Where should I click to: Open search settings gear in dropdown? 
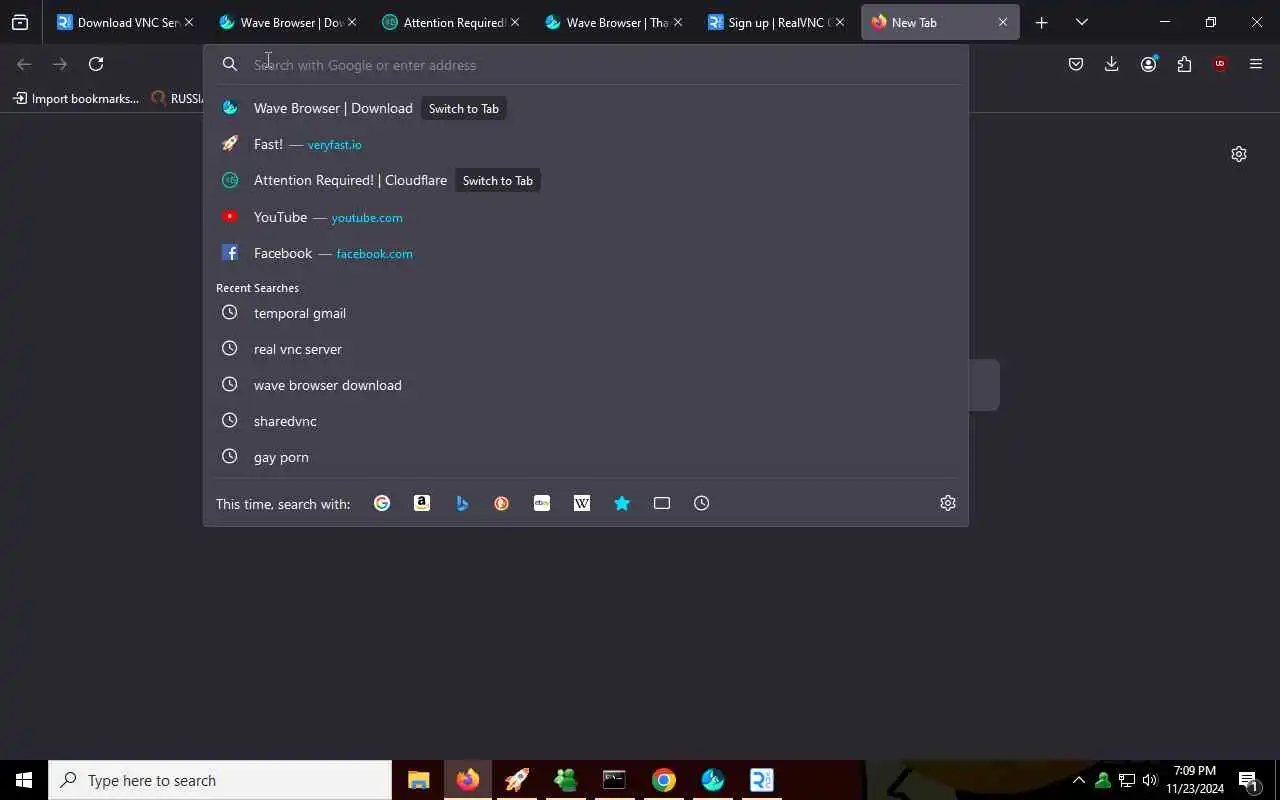pos(948,503)
